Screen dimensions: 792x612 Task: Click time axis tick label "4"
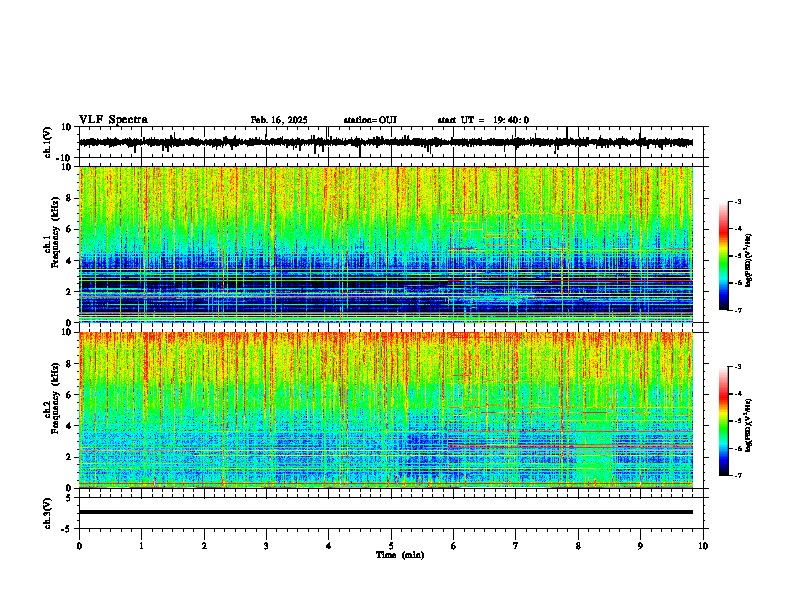tap(329, 546)
